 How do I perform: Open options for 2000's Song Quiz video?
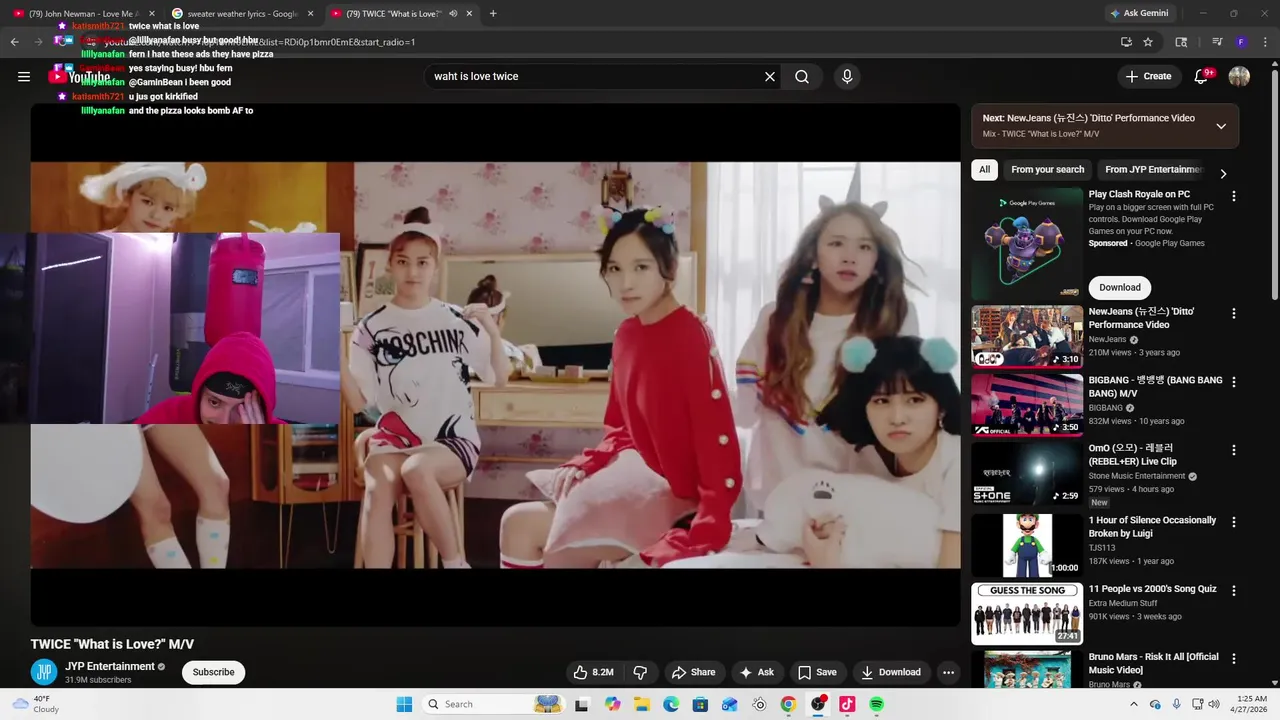[1234, 592]
